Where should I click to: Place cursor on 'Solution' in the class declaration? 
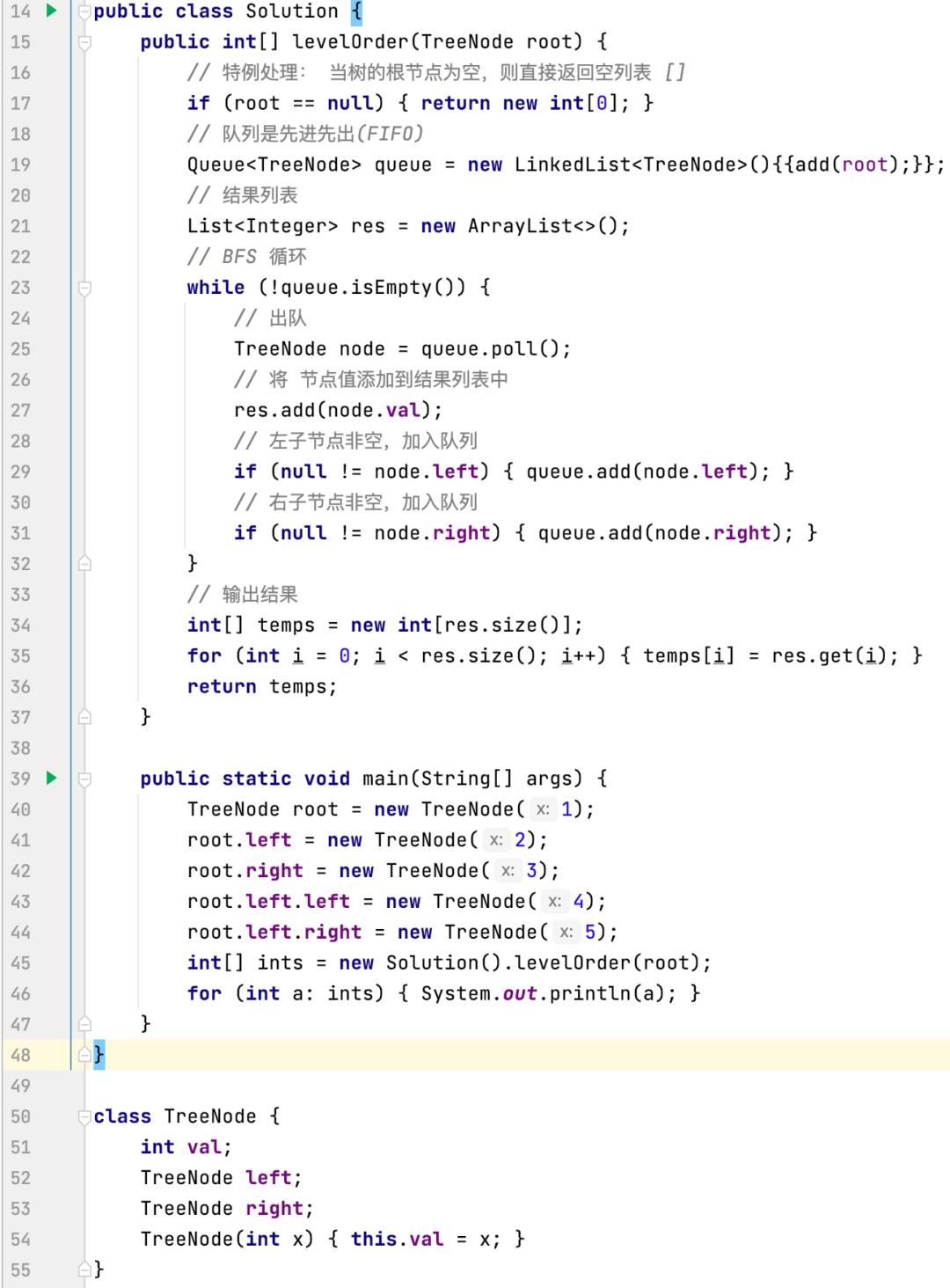pyautogui.click(x=292, y=11)
